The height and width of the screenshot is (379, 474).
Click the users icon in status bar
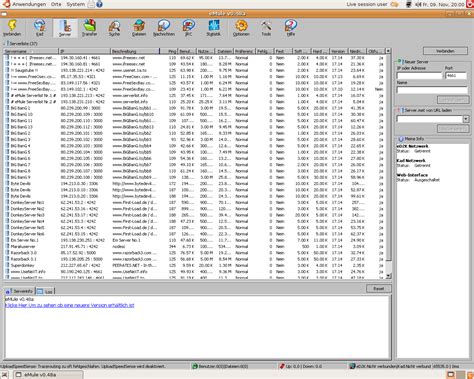coord(195,366)
